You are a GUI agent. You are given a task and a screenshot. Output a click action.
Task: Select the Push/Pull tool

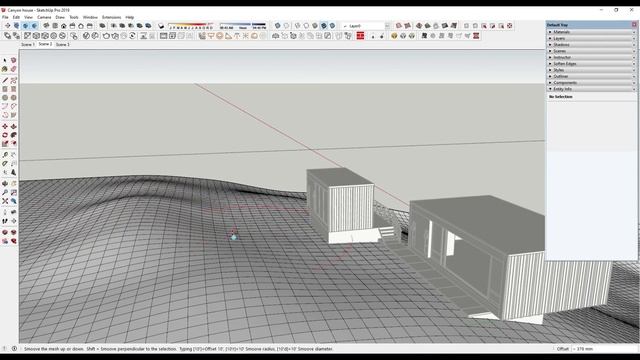(13, 126)
